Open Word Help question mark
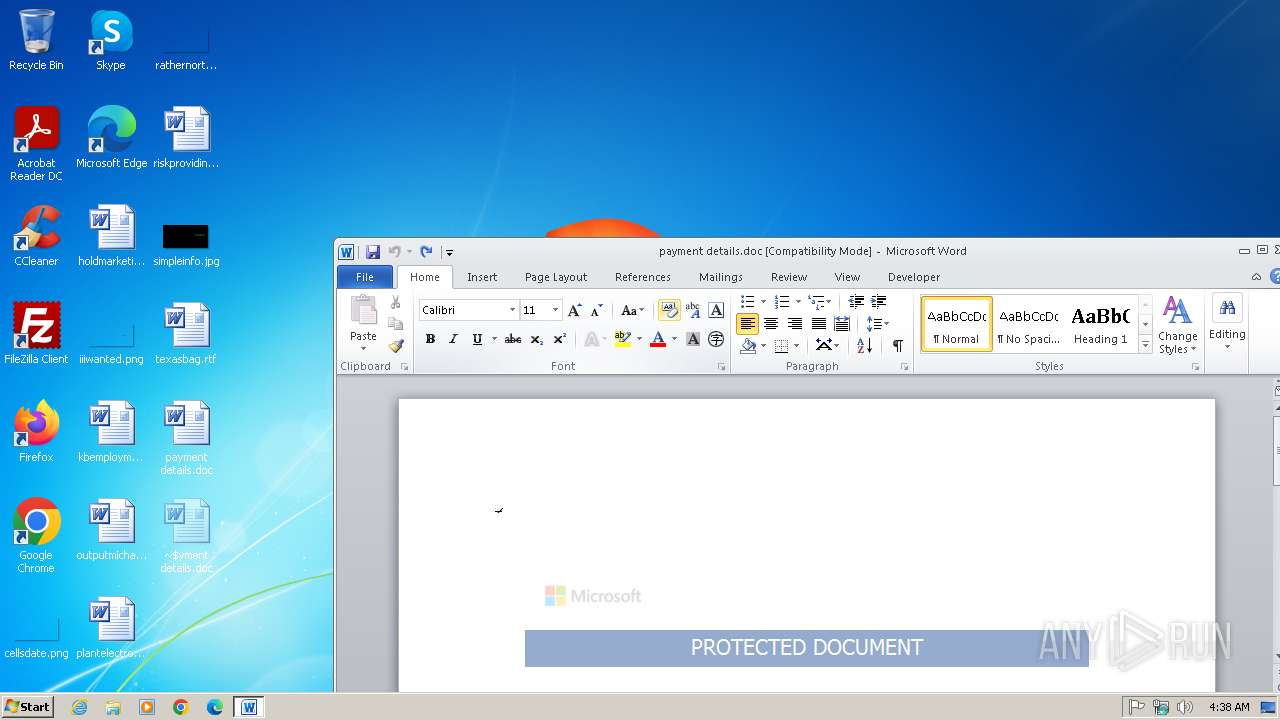The height and width of the screenshot is (720, 1280). pyautogui.click(x=1275, y=277)
